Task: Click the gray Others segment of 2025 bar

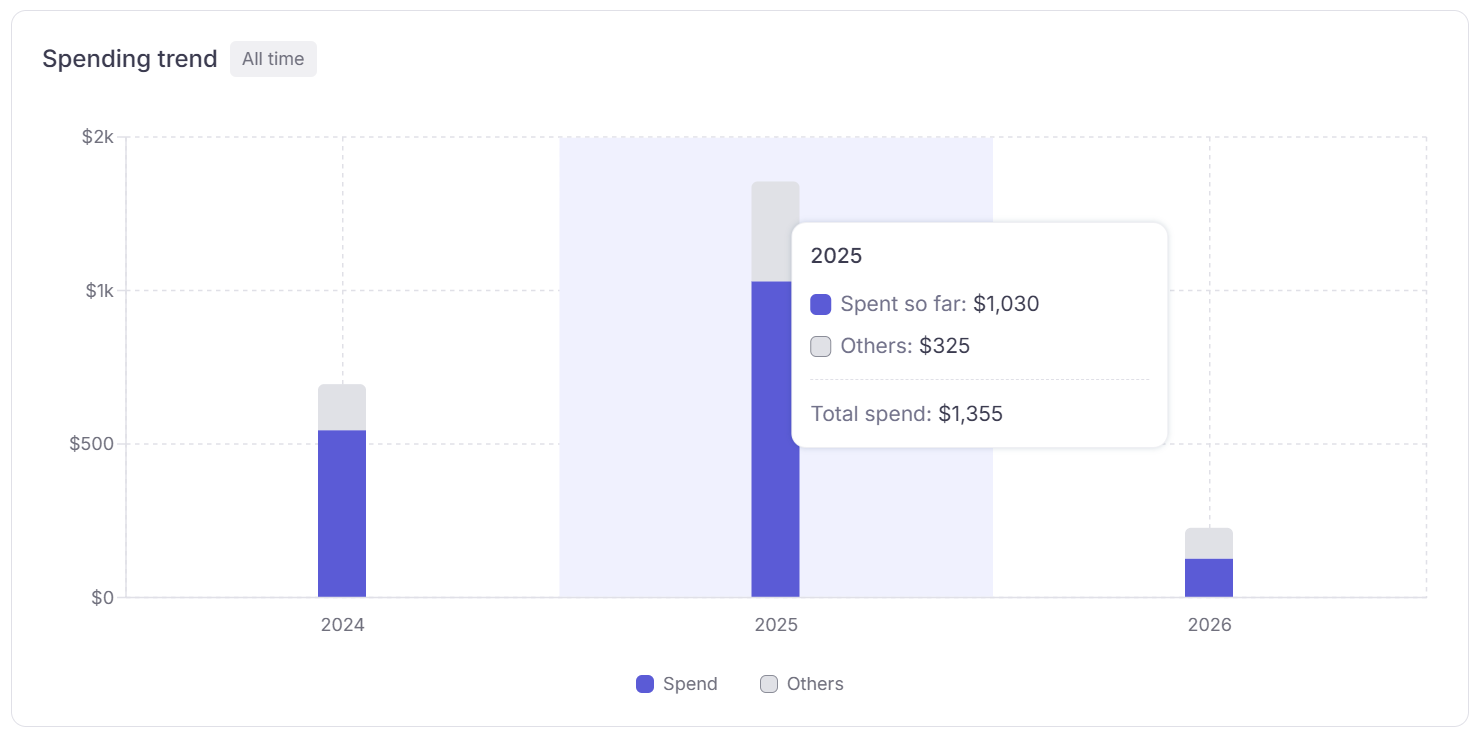Action: 775,231
